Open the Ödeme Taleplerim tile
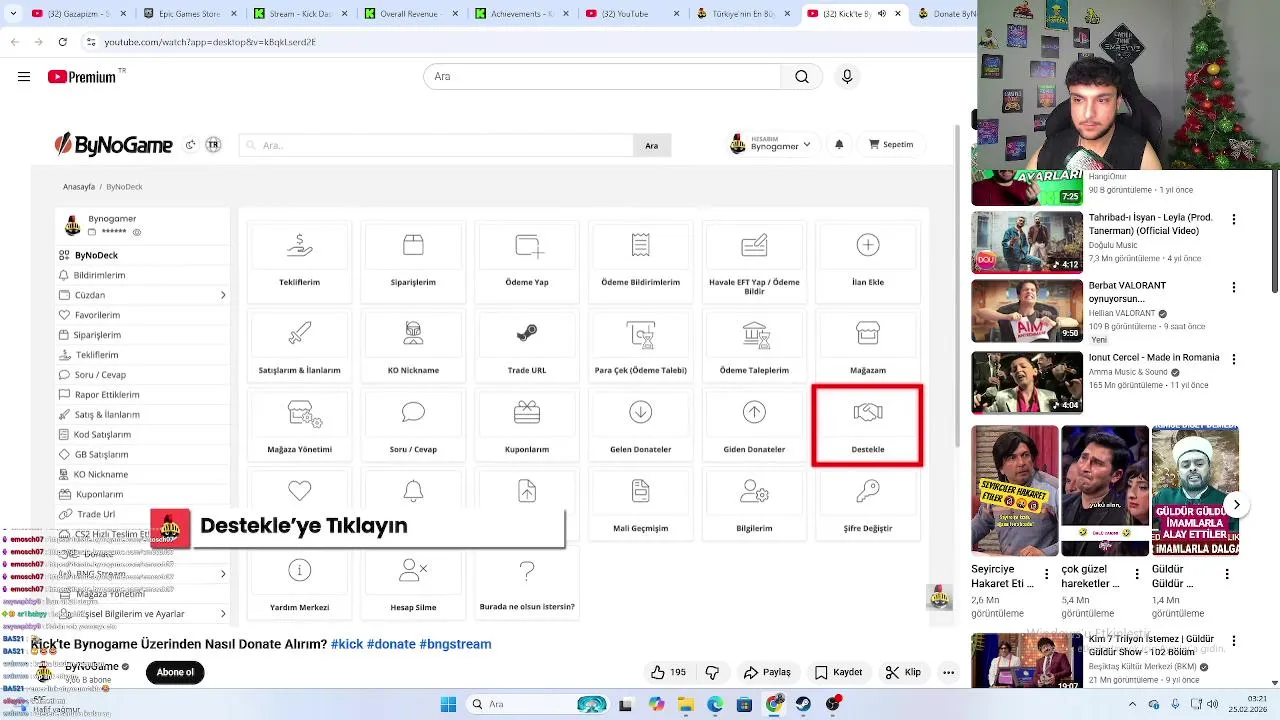 [754, 345]
